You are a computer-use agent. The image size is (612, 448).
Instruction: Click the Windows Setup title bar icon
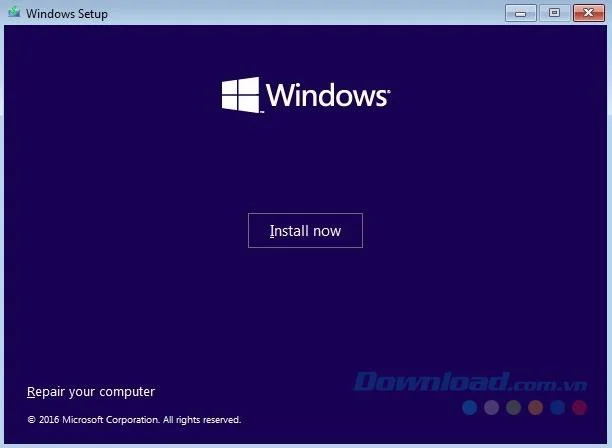(x=14, y=12)
